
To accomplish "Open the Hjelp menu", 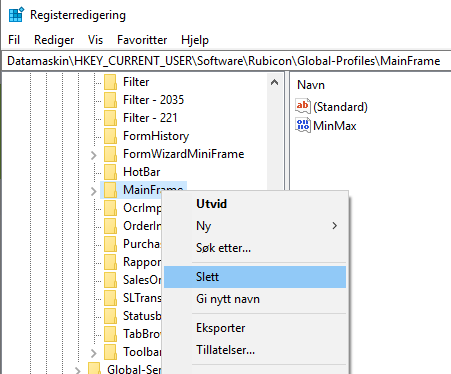I will click(195, 40).
